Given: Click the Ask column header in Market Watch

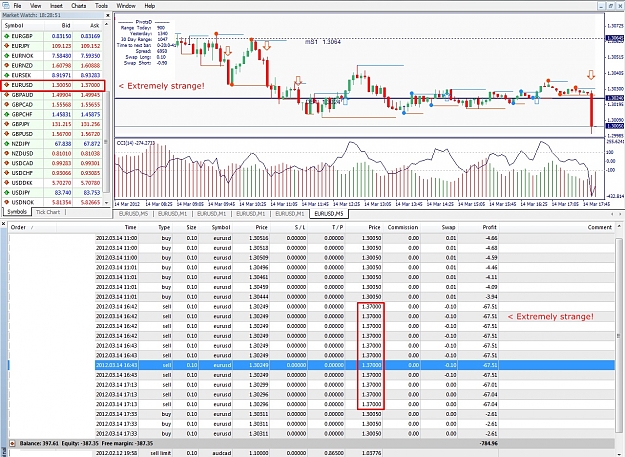Looking at the screenshot, I should point(94,25).
